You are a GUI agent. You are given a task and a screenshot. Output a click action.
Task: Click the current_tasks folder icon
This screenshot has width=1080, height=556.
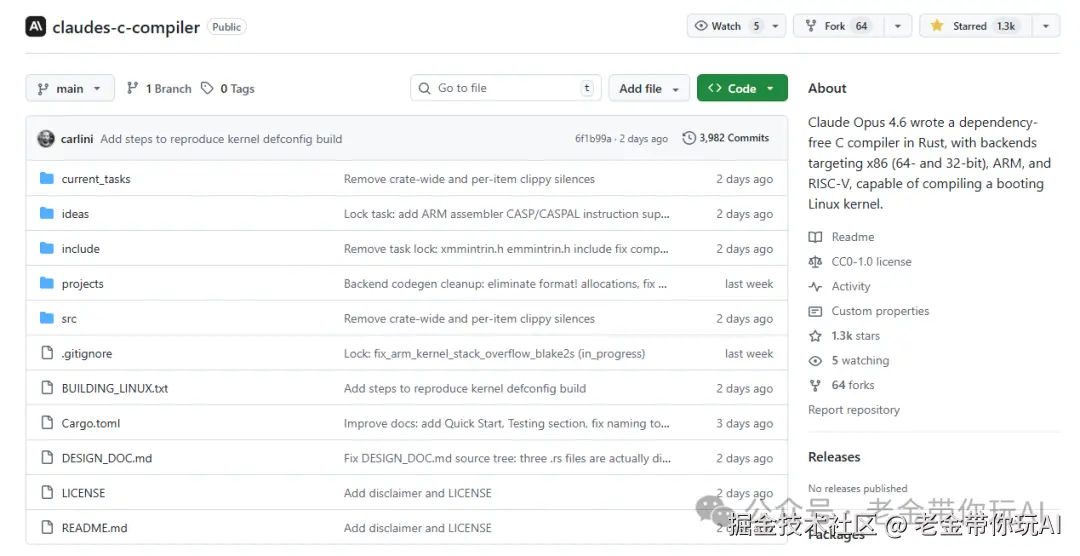47,178
